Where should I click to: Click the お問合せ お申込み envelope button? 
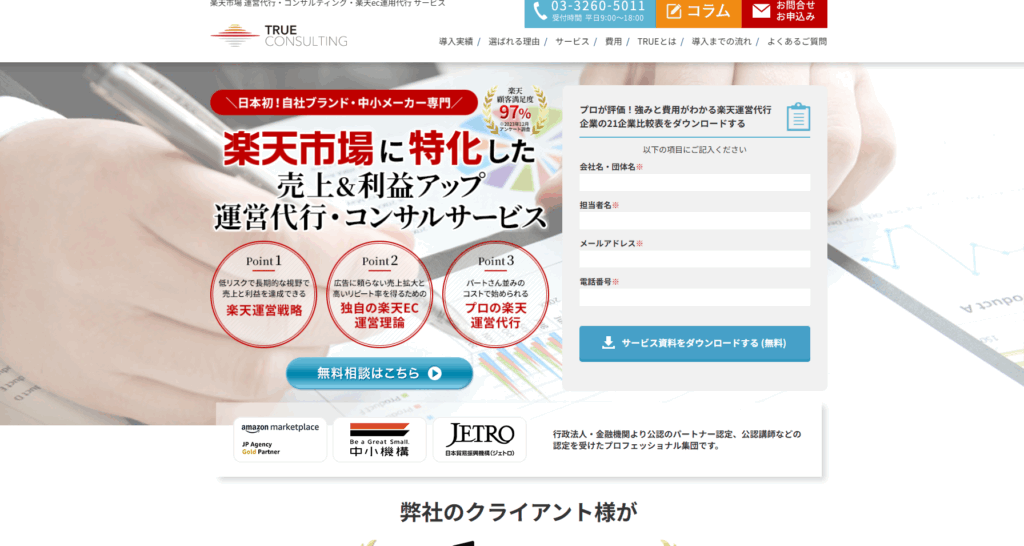(784, 12)
